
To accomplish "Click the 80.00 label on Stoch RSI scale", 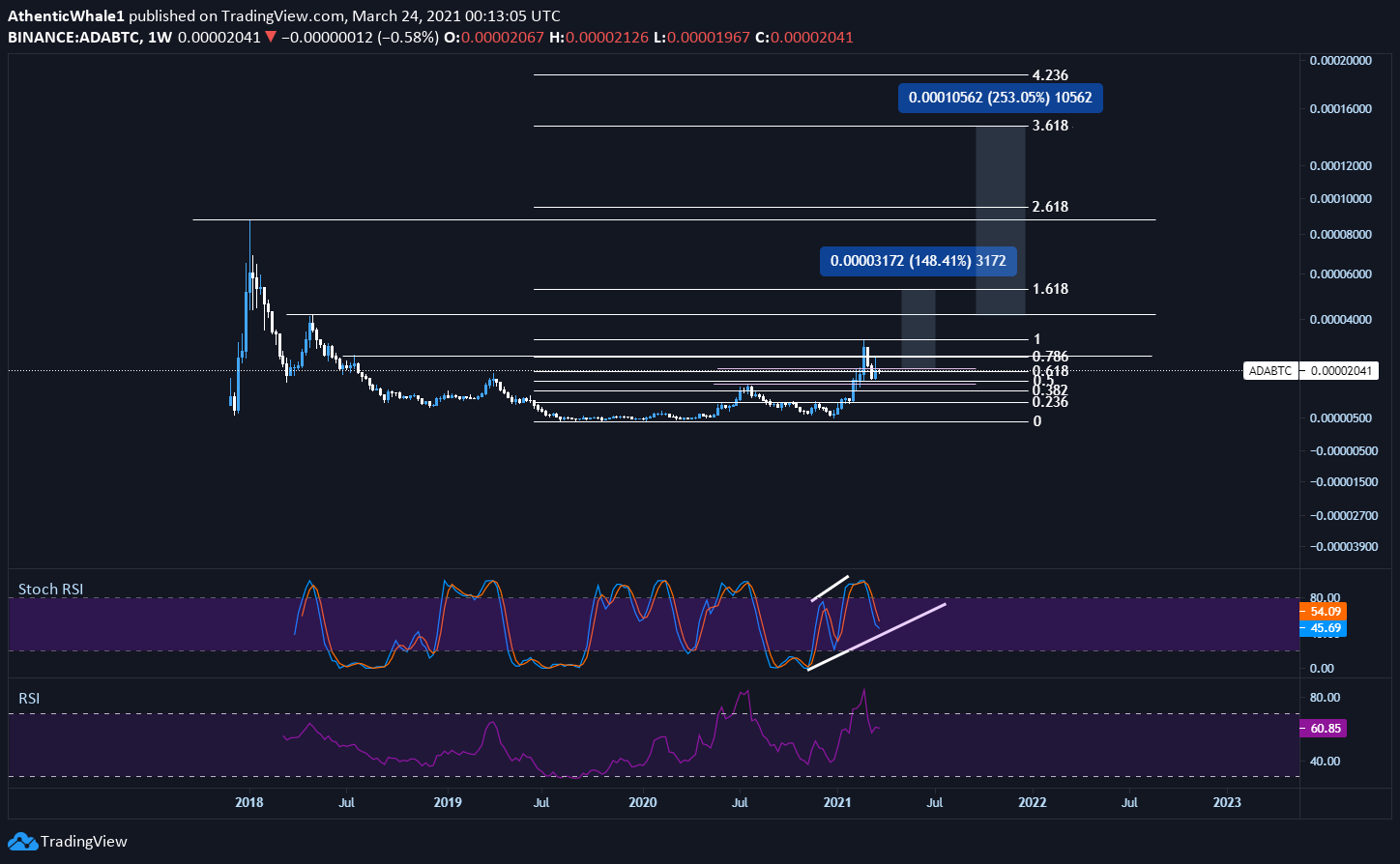I will pos(1325,598).
